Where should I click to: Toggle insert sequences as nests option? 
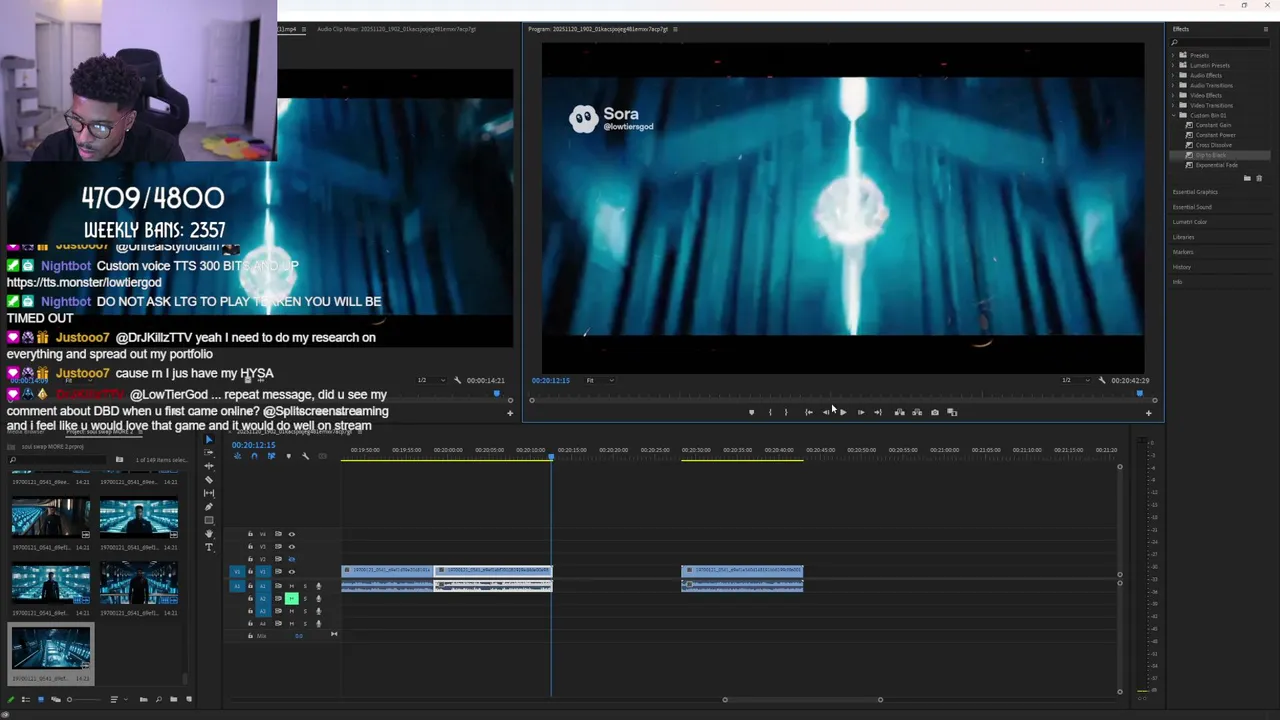(x=237, y=456)
